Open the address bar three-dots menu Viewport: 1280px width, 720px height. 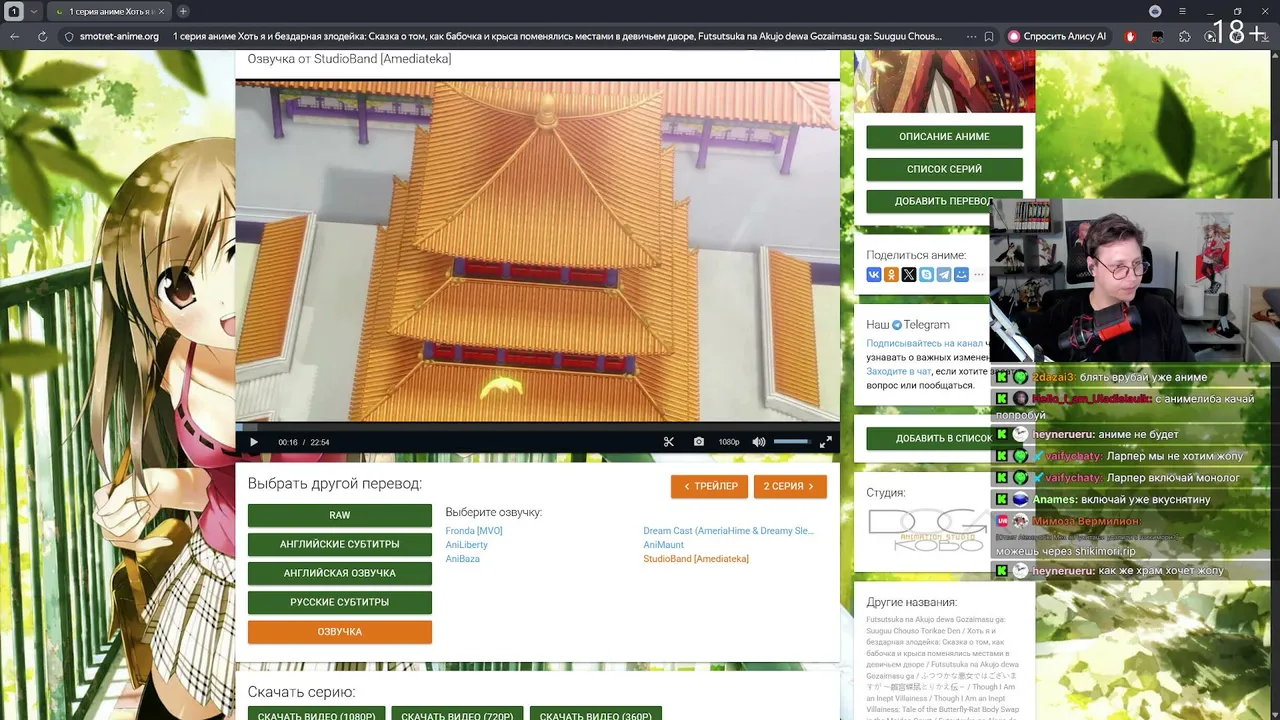(x=971, y=36)
